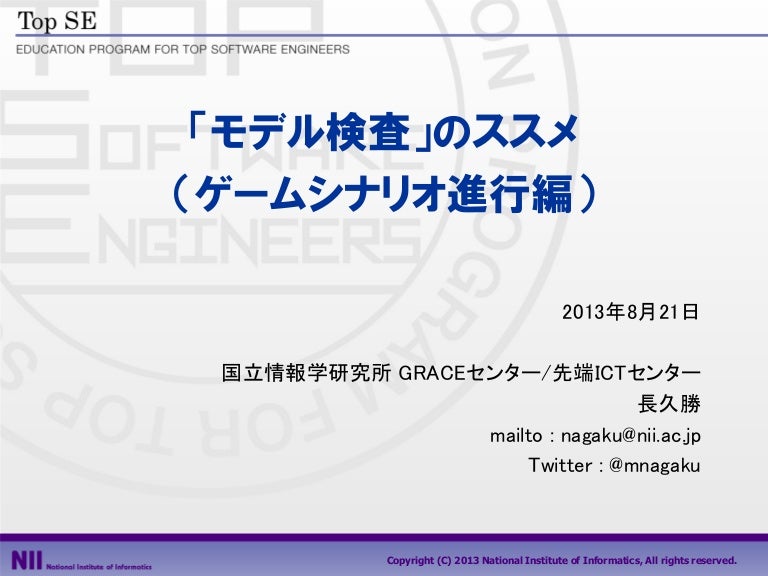
Task: Click the Twitter label before the handle
Action: click(559, 465)
